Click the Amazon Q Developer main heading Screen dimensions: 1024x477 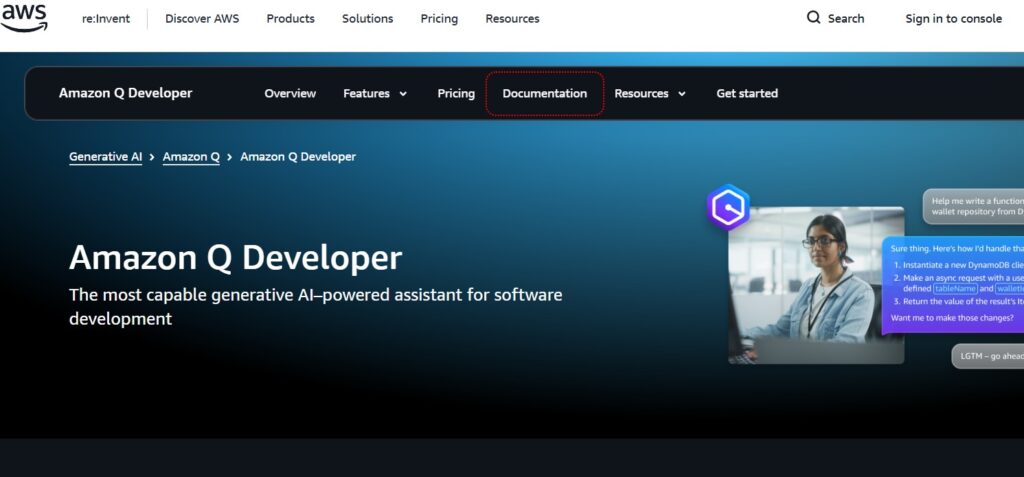(235, 257)
